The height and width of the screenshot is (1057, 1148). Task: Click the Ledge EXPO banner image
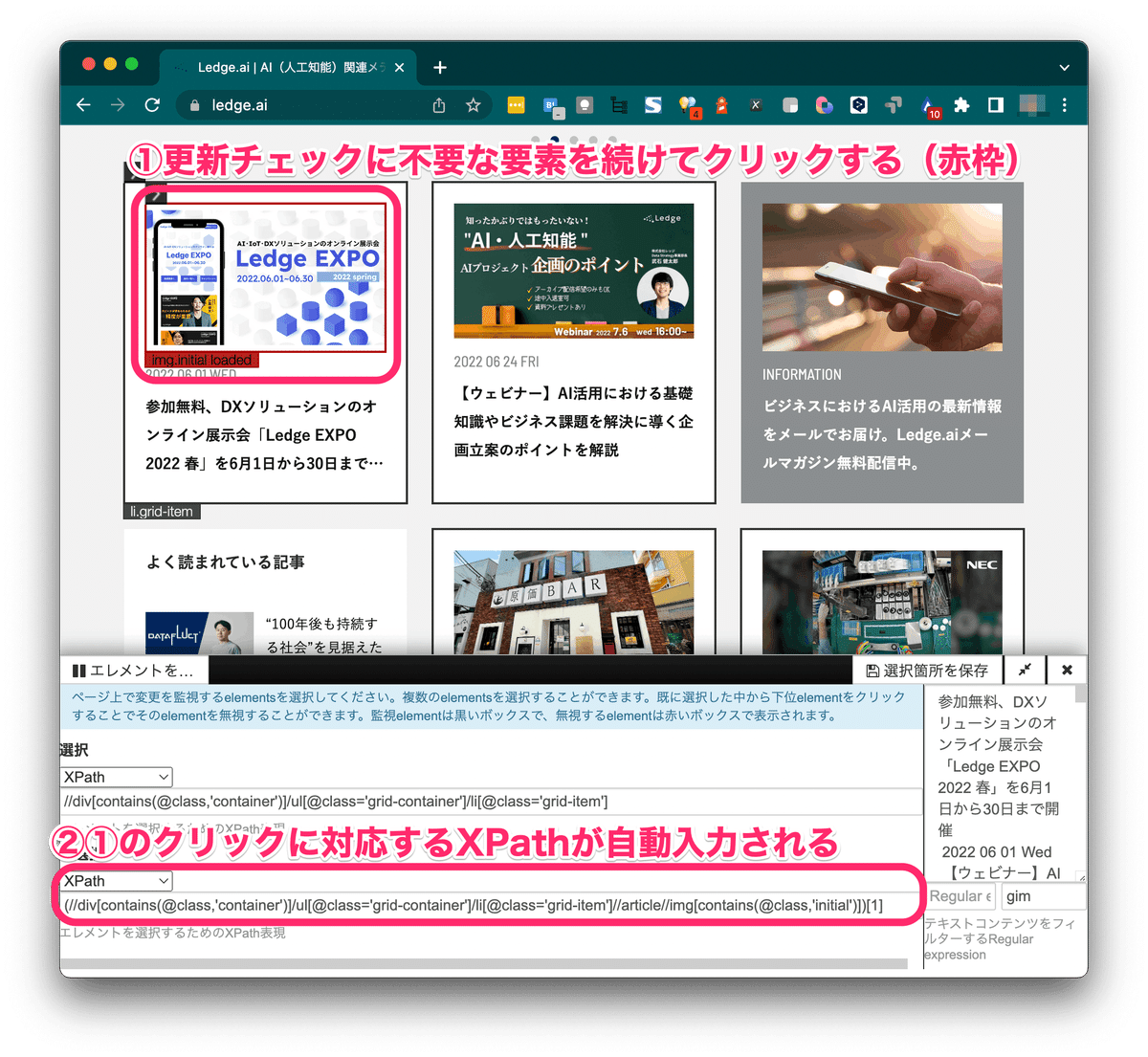[x=266, y=277]
